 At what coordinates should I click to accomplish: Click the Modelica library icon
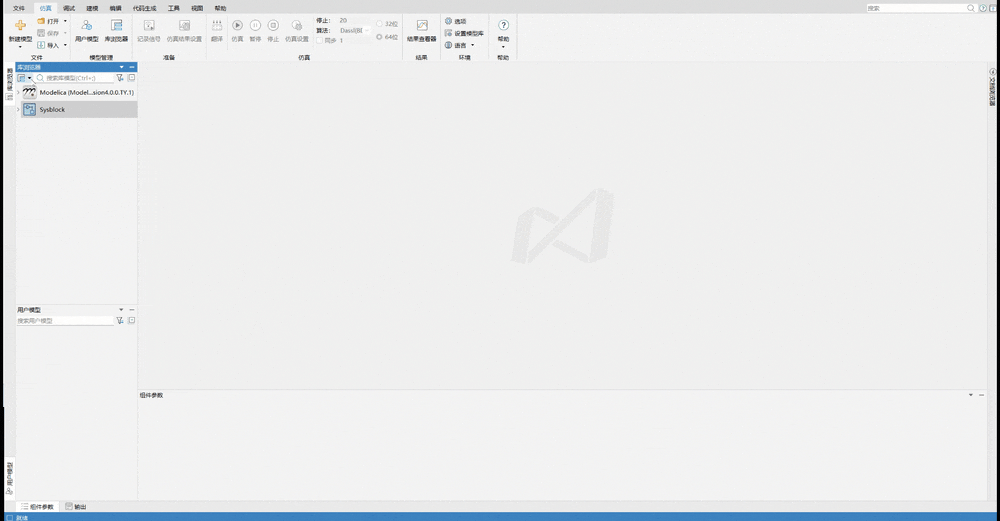coord(29,92)
